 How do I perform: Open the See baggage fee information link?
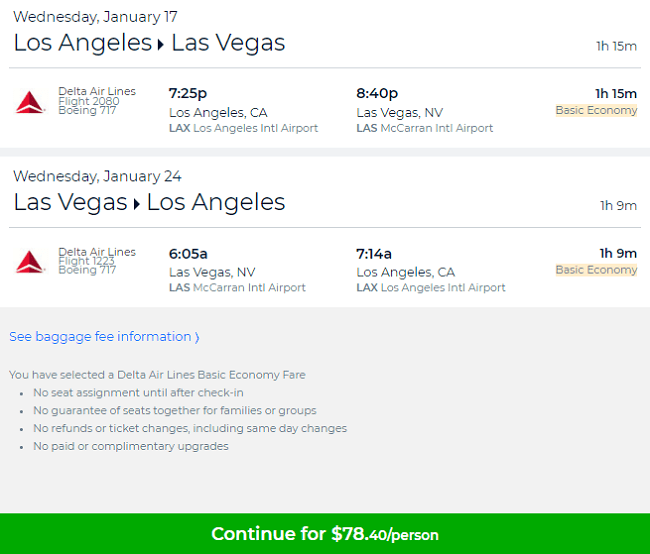click(104, 337)
